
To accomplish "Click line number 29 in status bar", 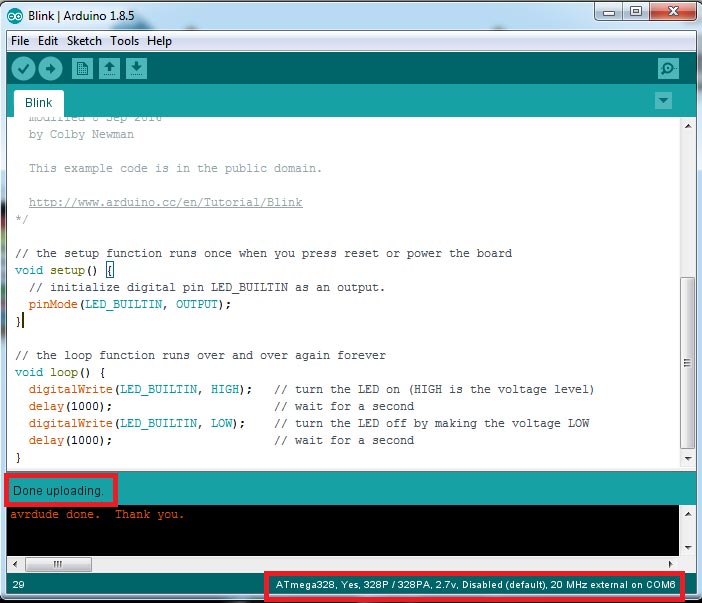I will 18,585.
